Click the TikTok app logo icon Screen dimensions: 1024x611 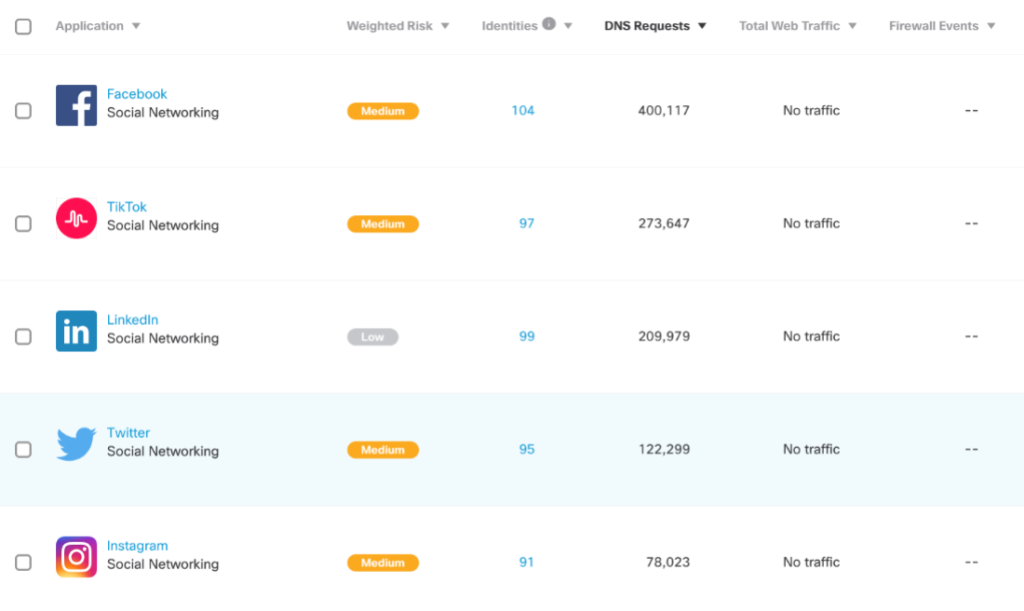pos(76,218)
